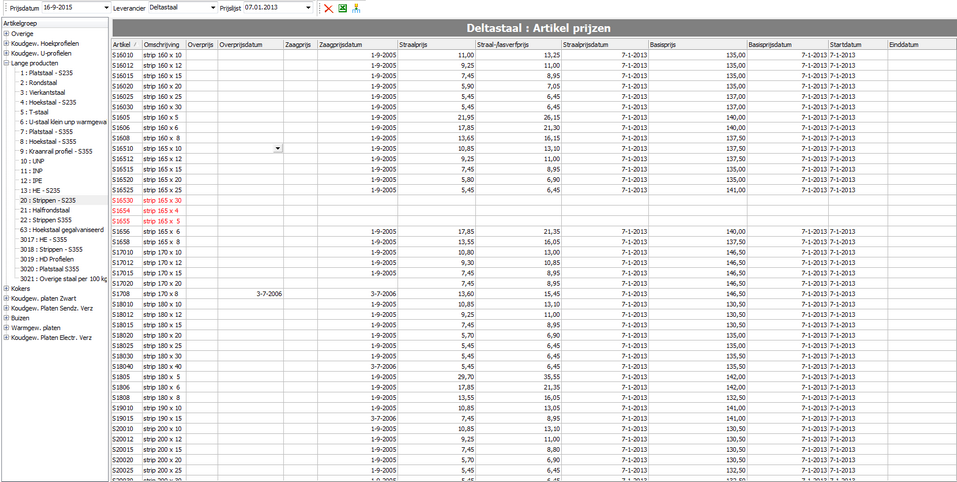Expand the Buizen group
The image size is (957, 482).
pyautogui.click(x=6, y=318)
